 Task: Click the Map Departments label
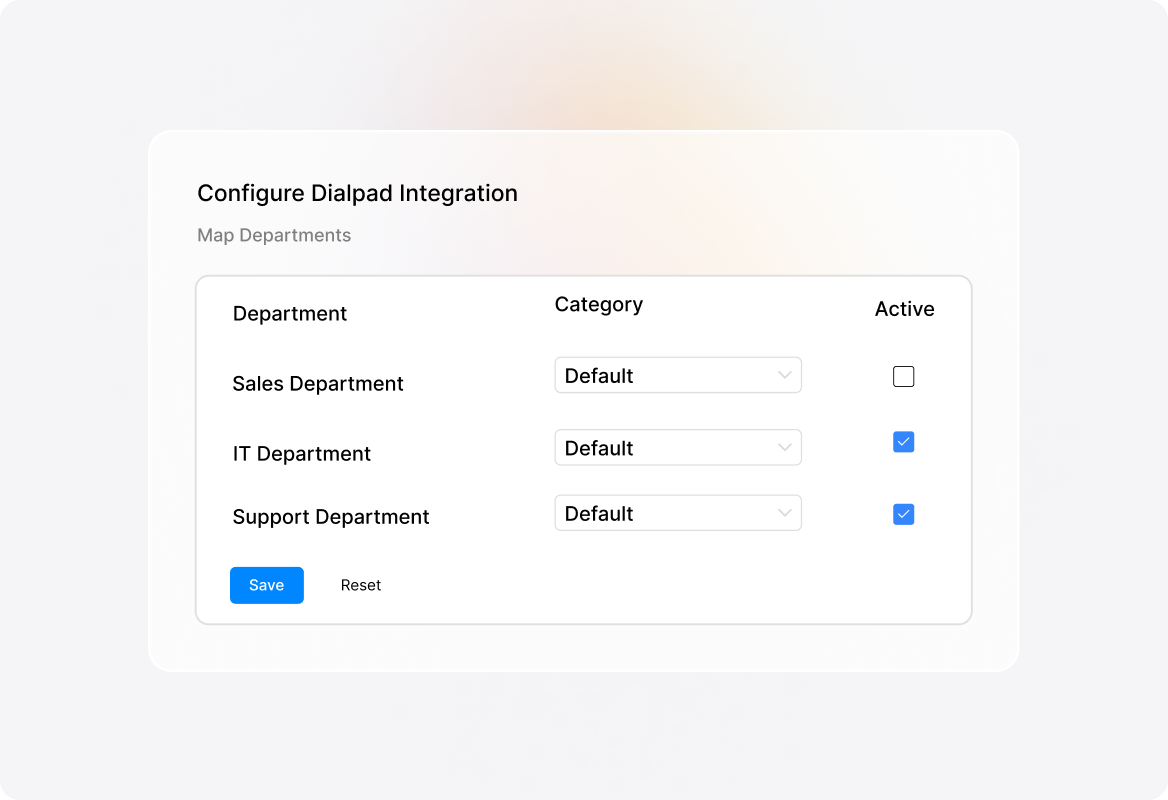coord(274,235)
